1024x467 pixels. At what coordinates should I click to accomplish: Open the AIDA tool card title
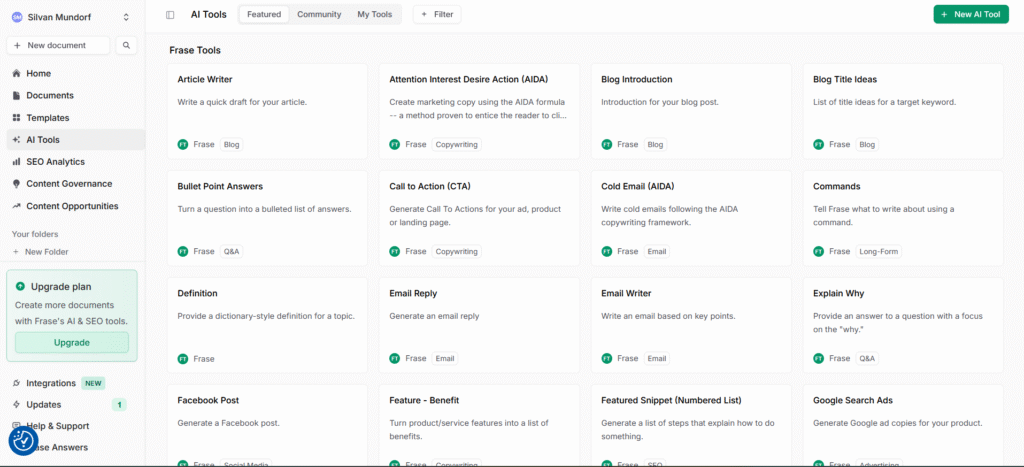tap(468, 80)
